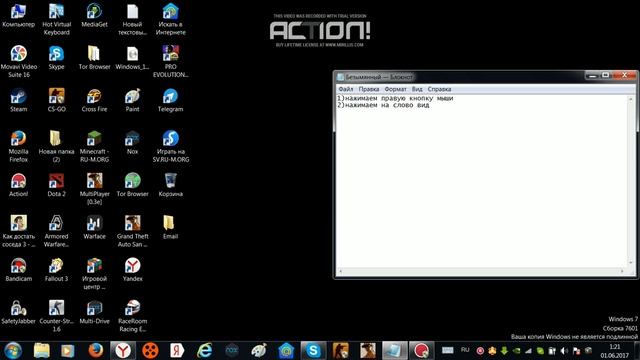Open the Windows Start menu

13,351
